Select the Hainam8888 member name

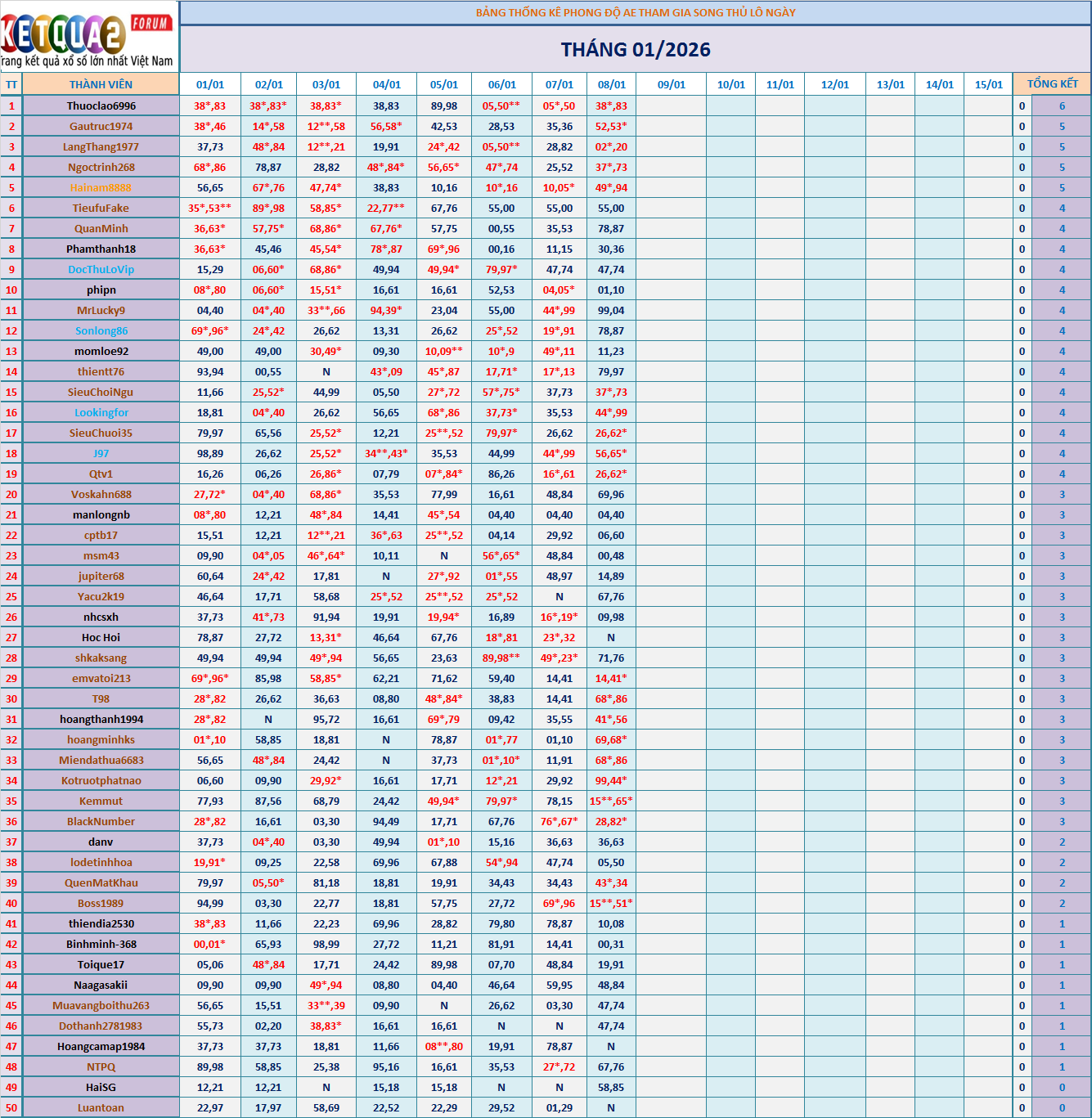coord(101,187)
